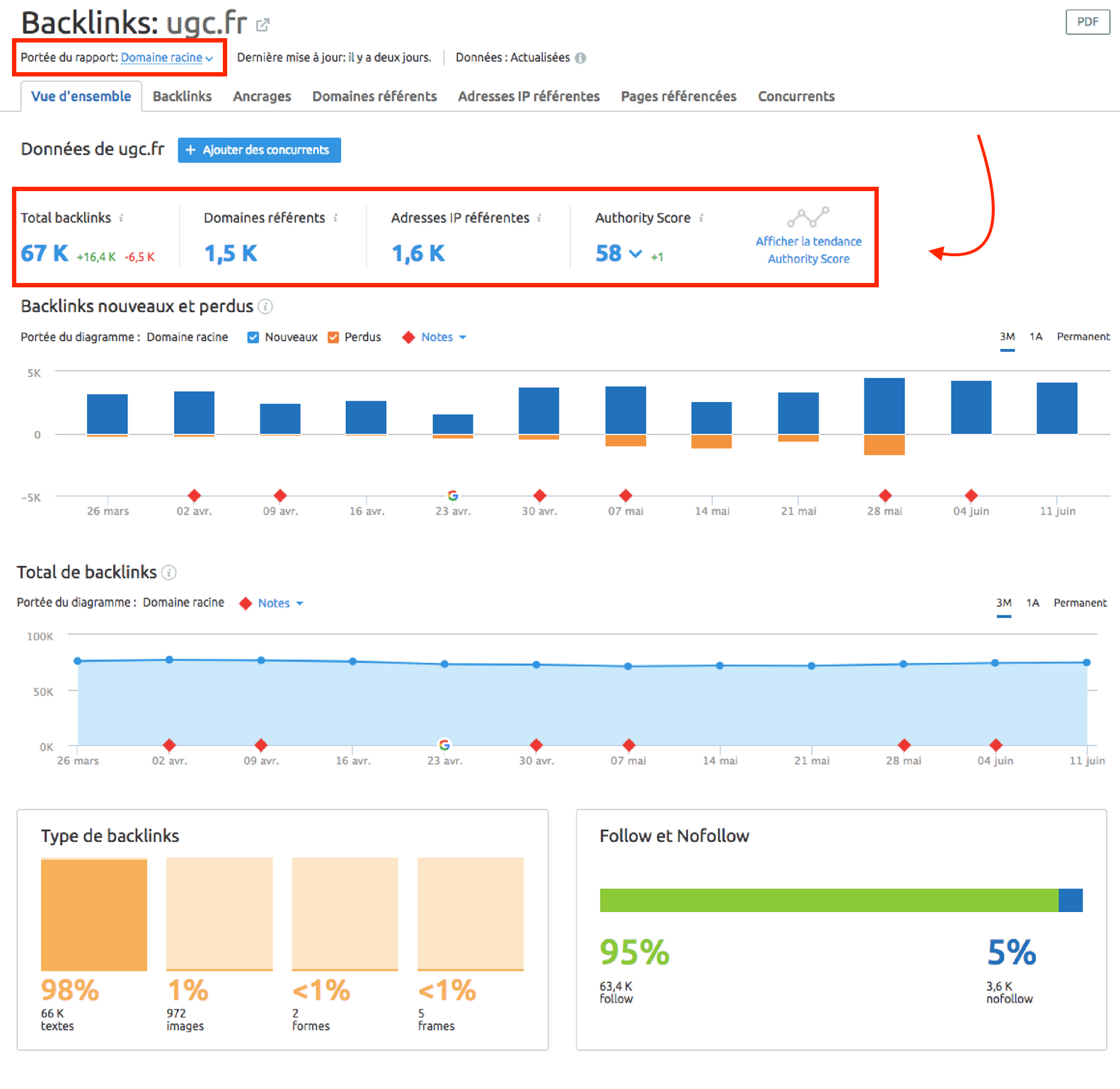Click info icon next to Domaines référents metric
Screen dimensions: 1120x1089
click(x=335, y=218)
